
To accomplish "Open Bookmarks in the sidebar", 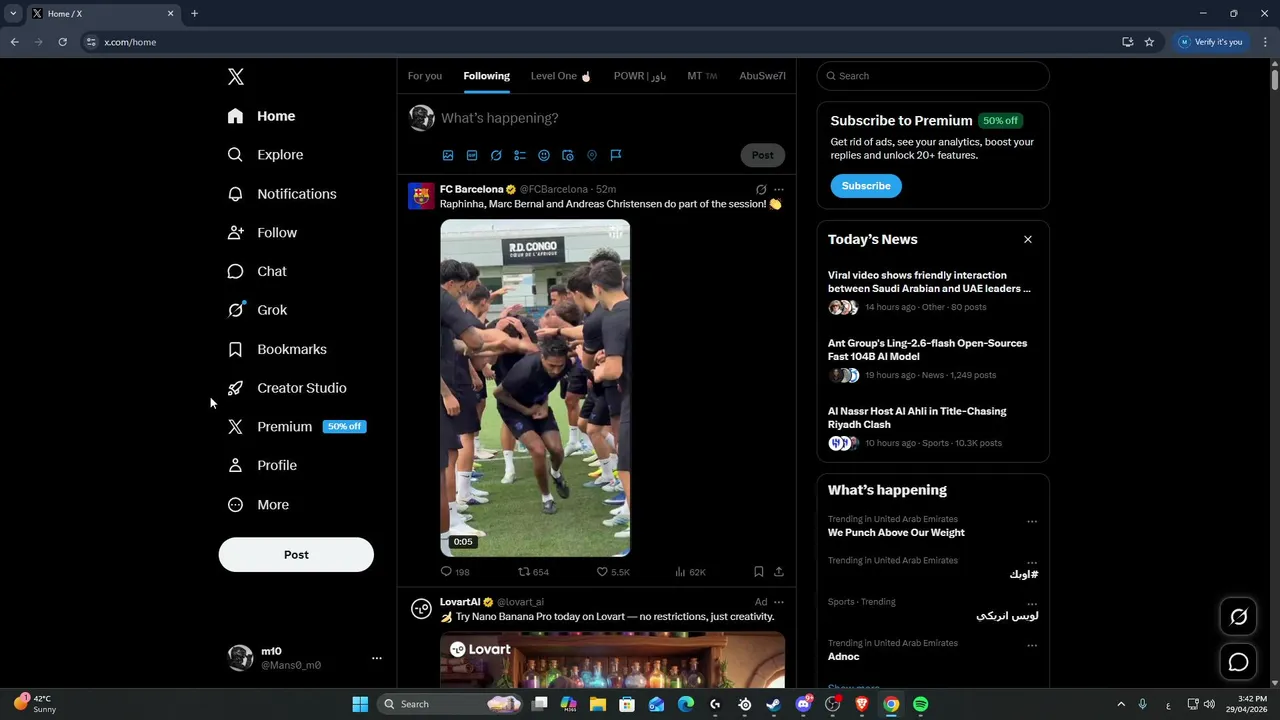I will 277,349.
